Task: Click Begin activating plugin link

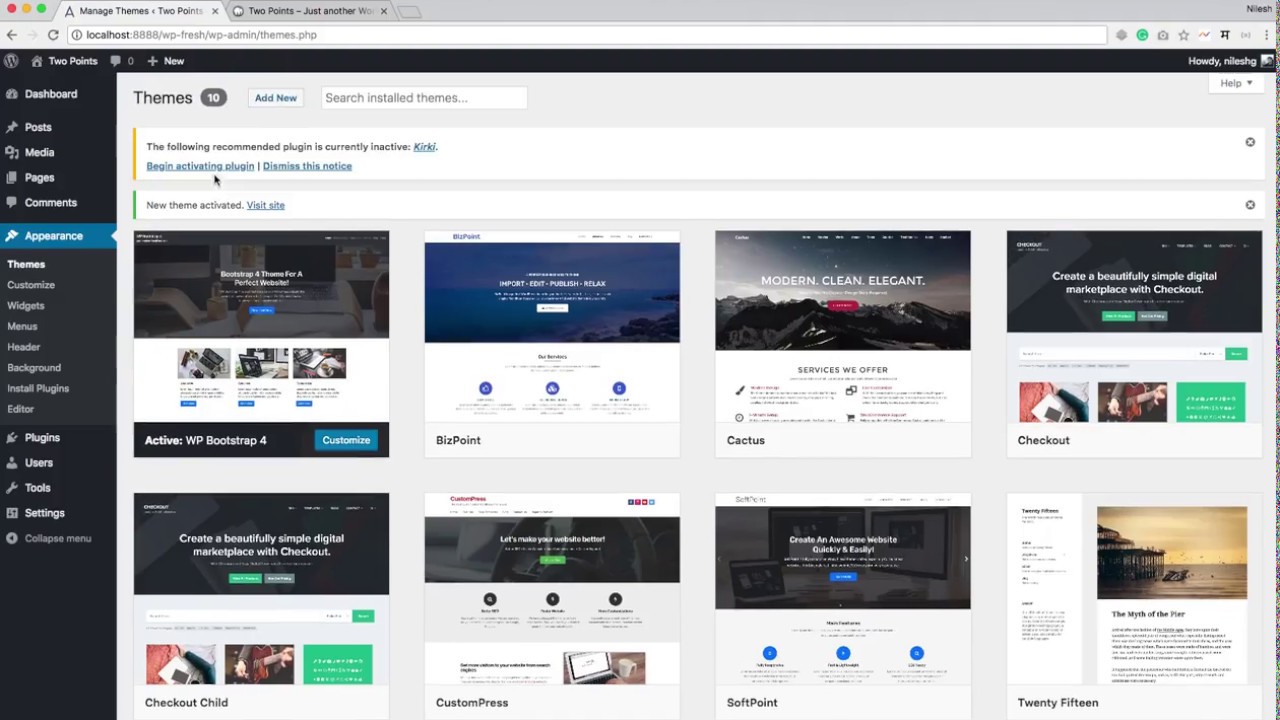Action: point(200,166)
